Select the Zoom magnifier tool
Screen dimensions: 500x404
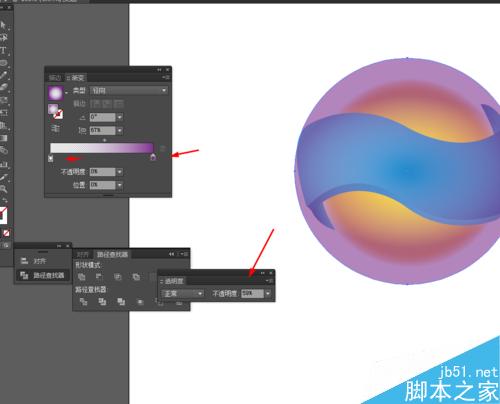tap(3, 189)
